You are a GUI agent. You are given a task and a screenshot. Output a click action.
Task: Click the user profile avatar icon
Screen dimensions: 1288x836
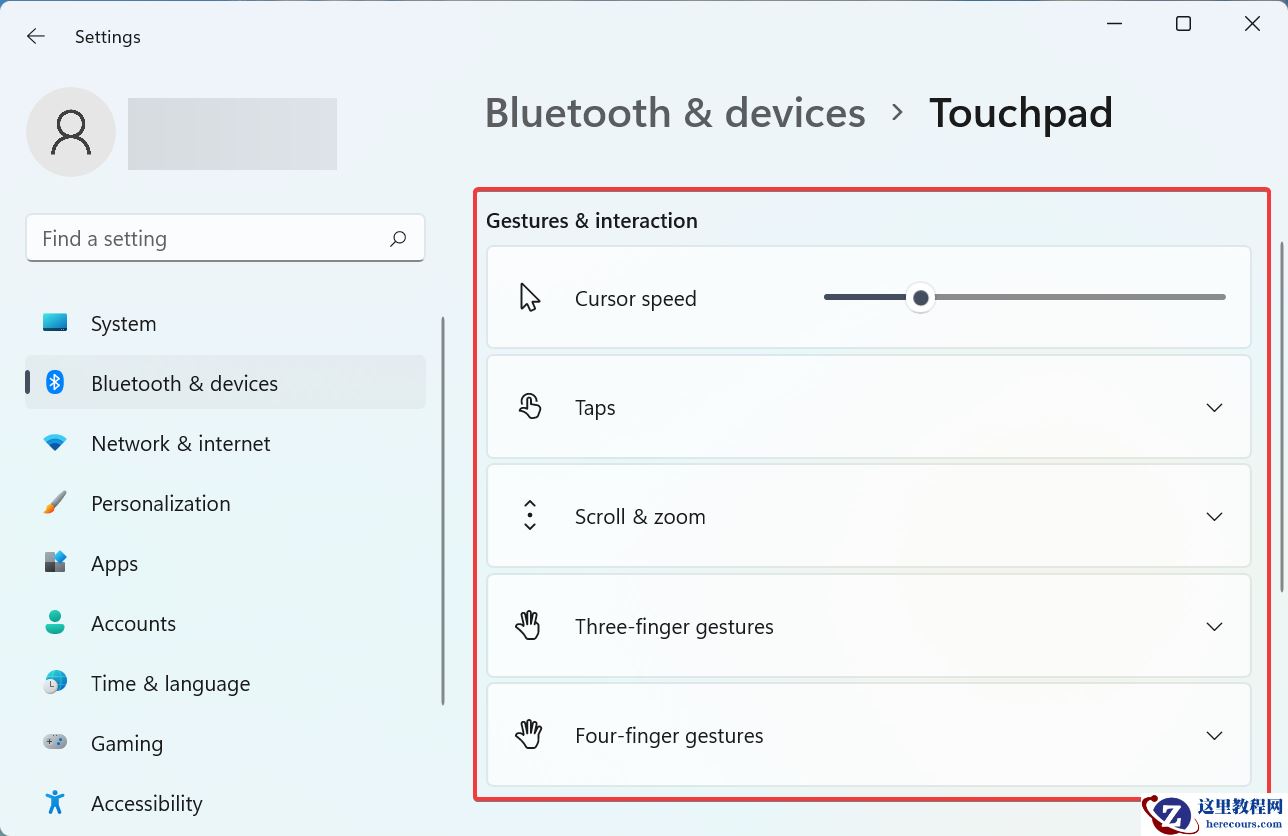(71, 132)
